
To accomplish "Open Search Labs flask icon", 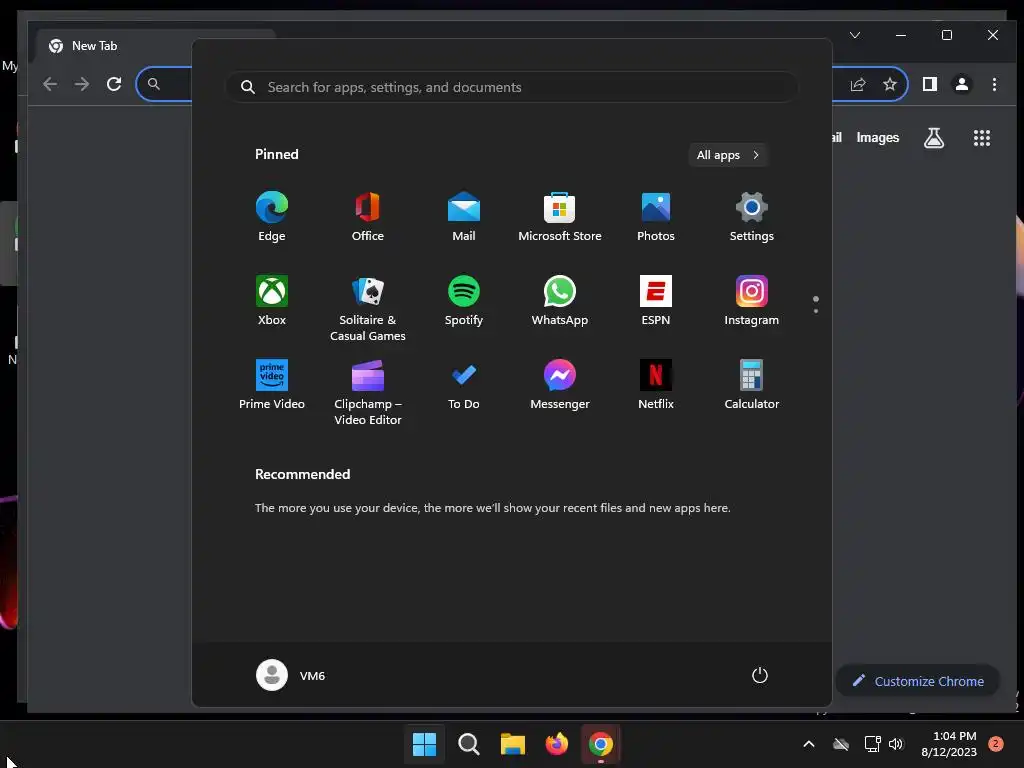I will coord(934,138).
